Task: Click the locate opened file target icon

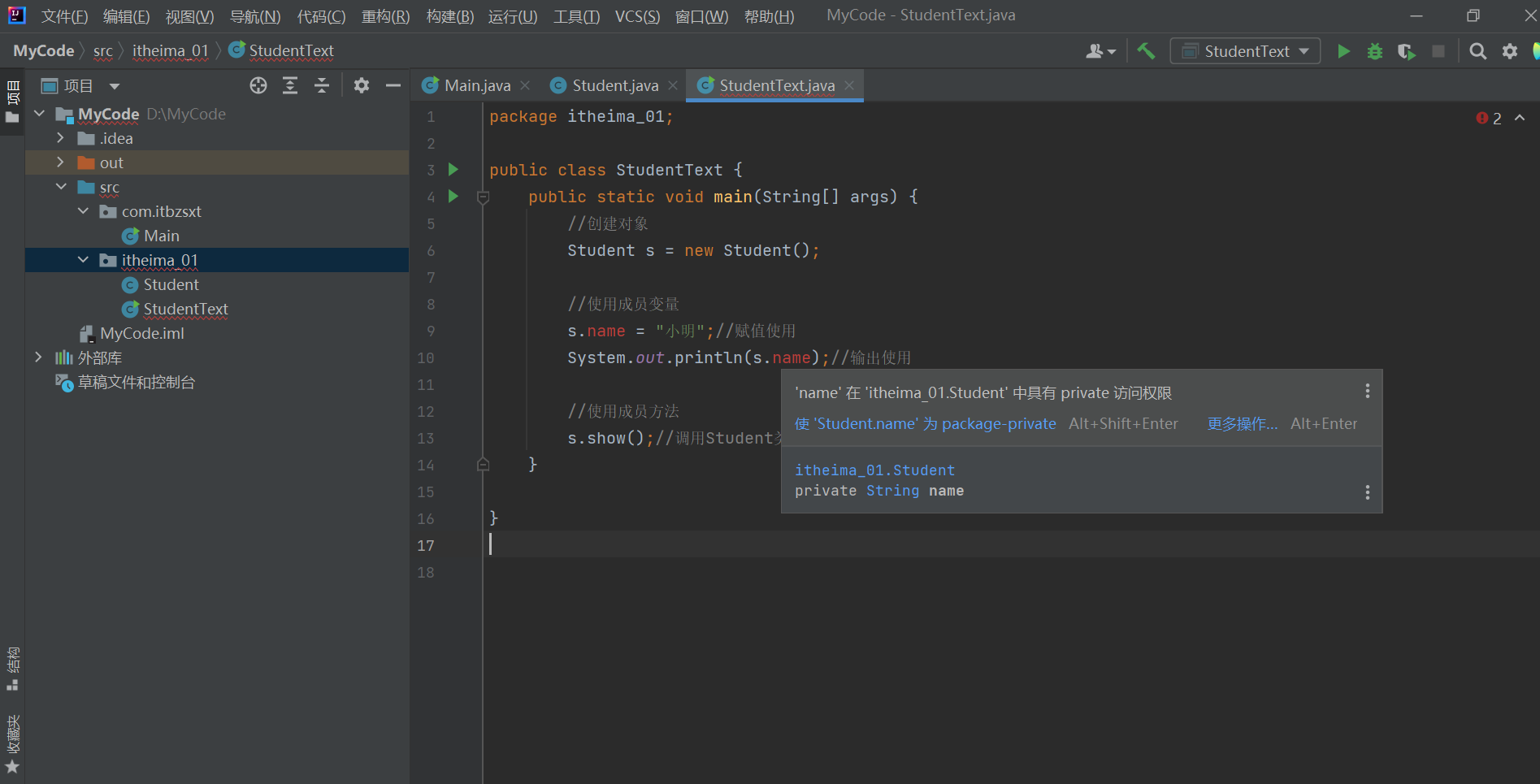Action: [258, 85]
